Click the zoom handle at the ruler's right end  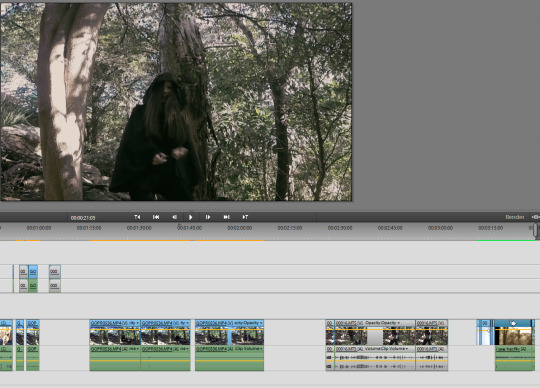(536, 230)
